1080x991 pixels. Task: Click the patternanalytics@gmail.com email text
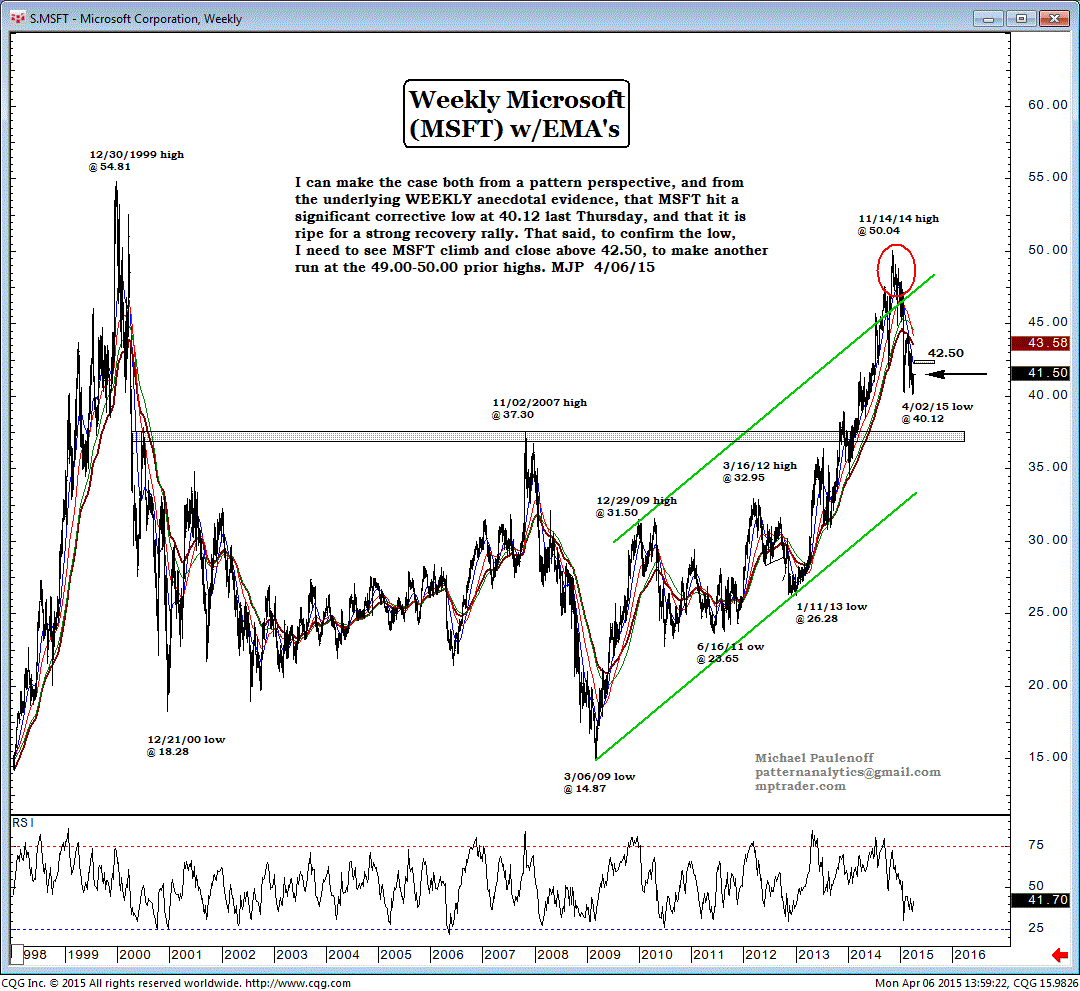(848, 772)
